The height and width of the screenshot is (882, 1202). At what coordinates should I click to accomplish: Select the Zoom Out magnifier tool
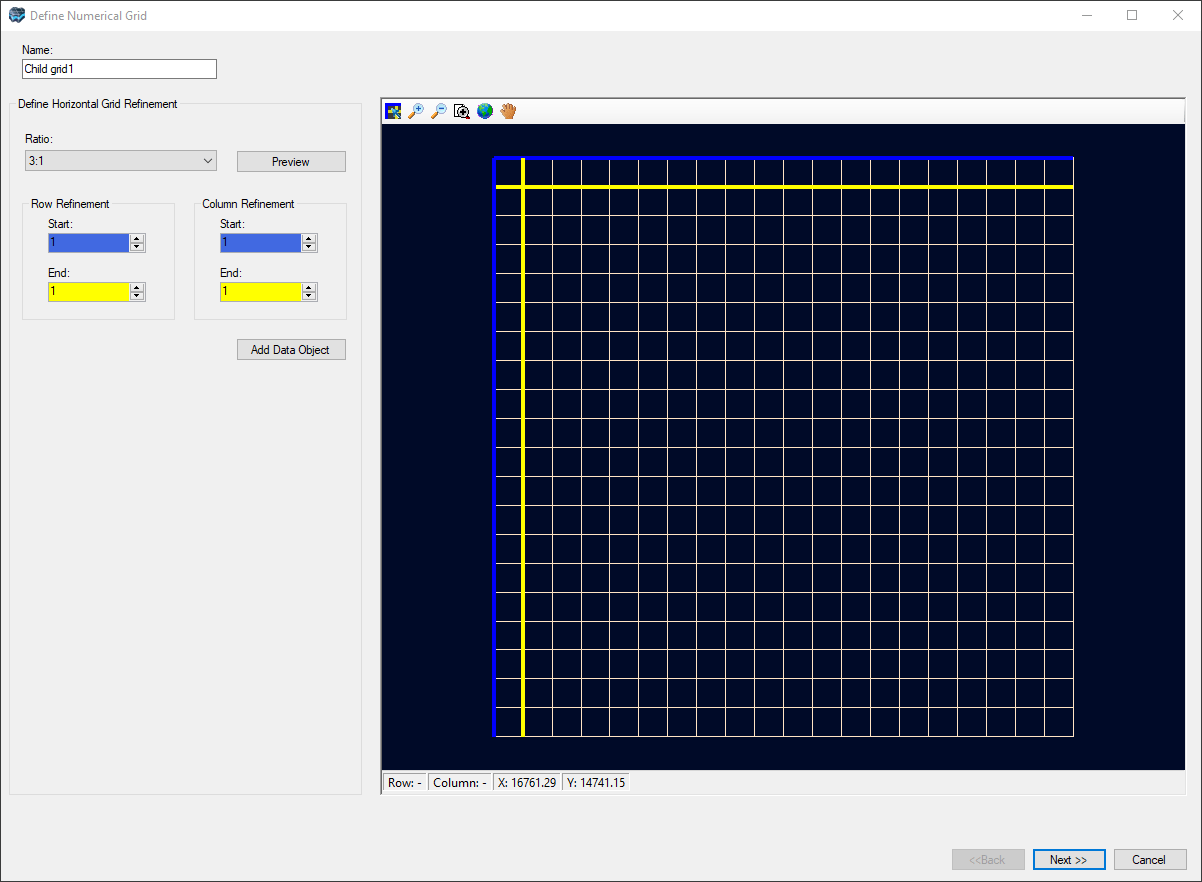[439, 111]
